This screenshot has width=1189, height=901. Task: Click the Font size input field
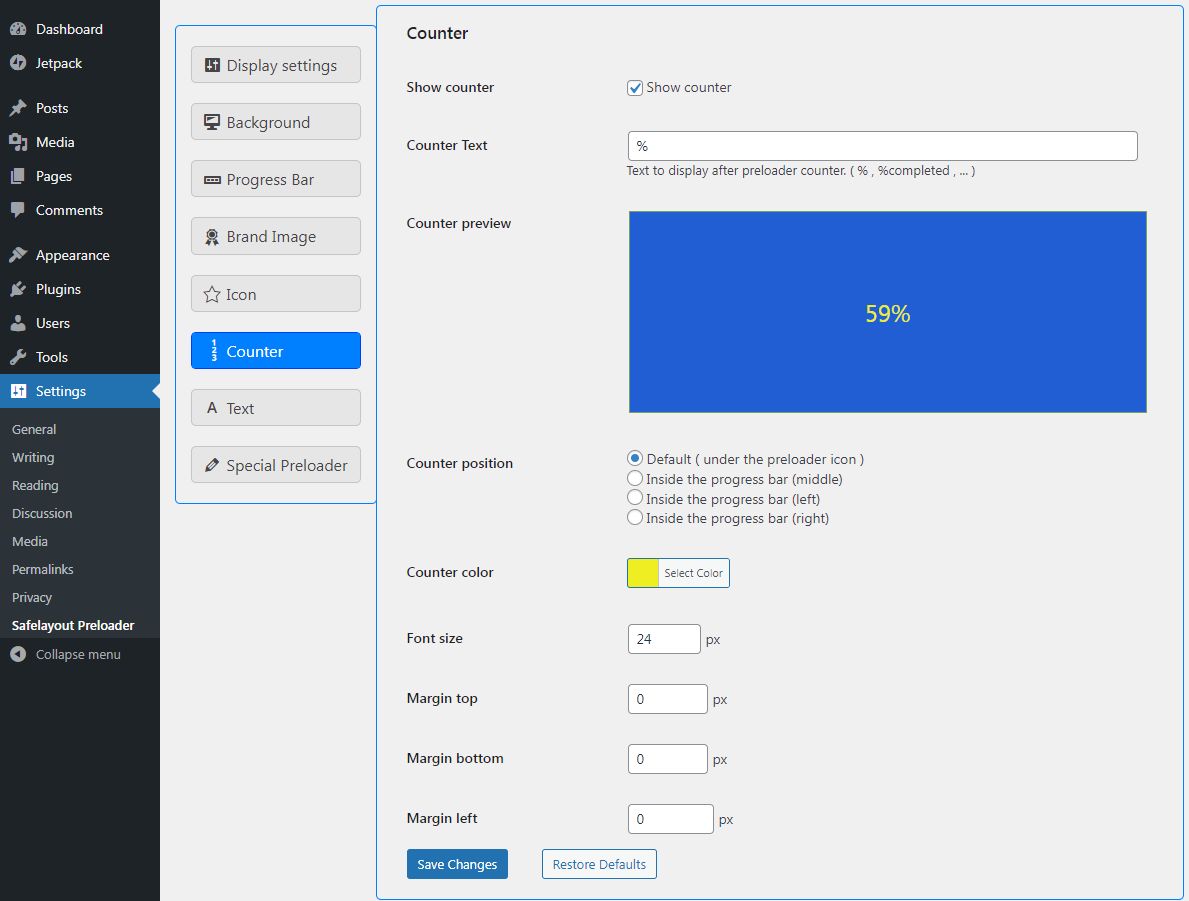(664, 639)
